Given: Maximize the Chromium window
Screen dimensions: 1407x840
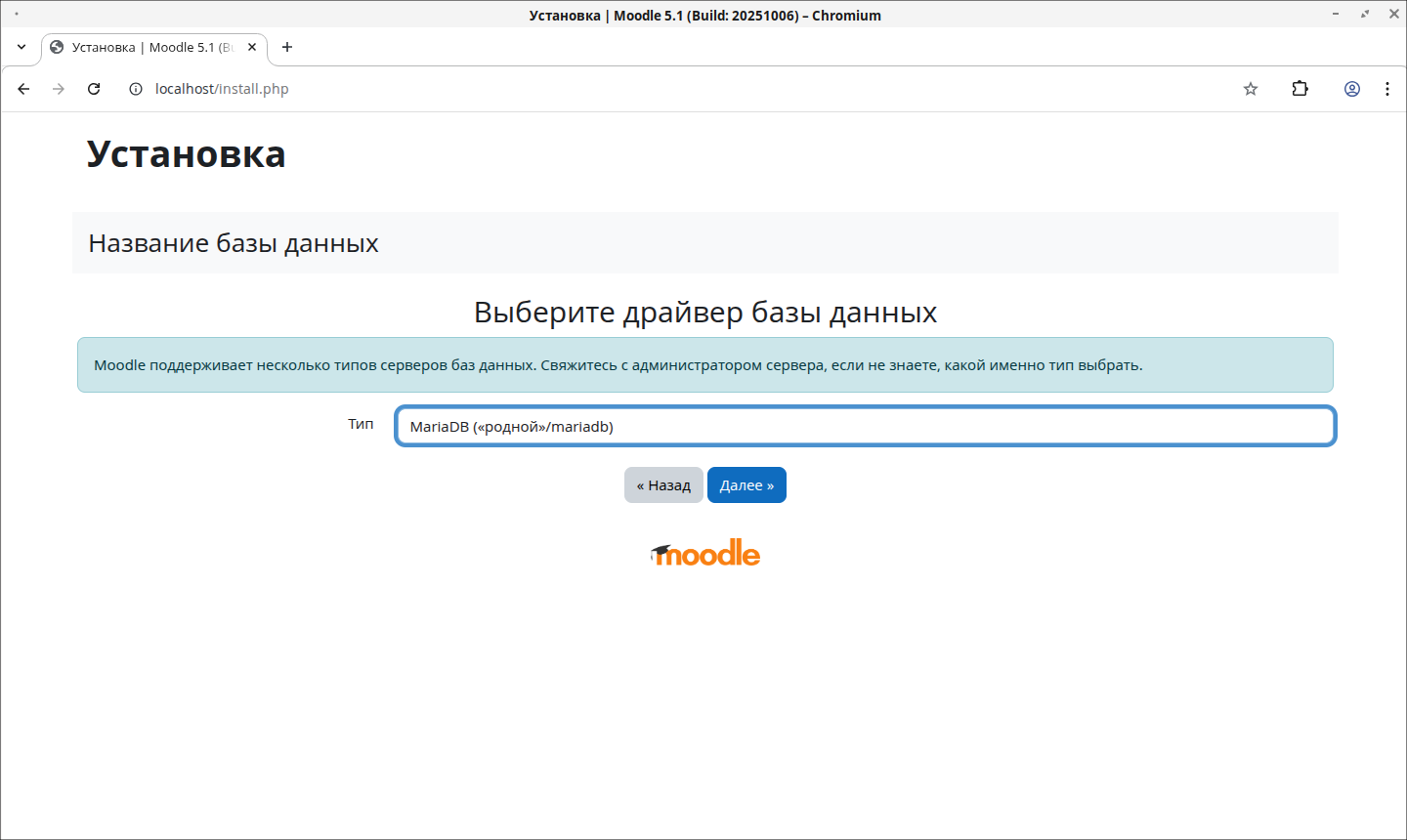Looking at the screenshot, I should pyautogui.click(x=1365, y=15).
